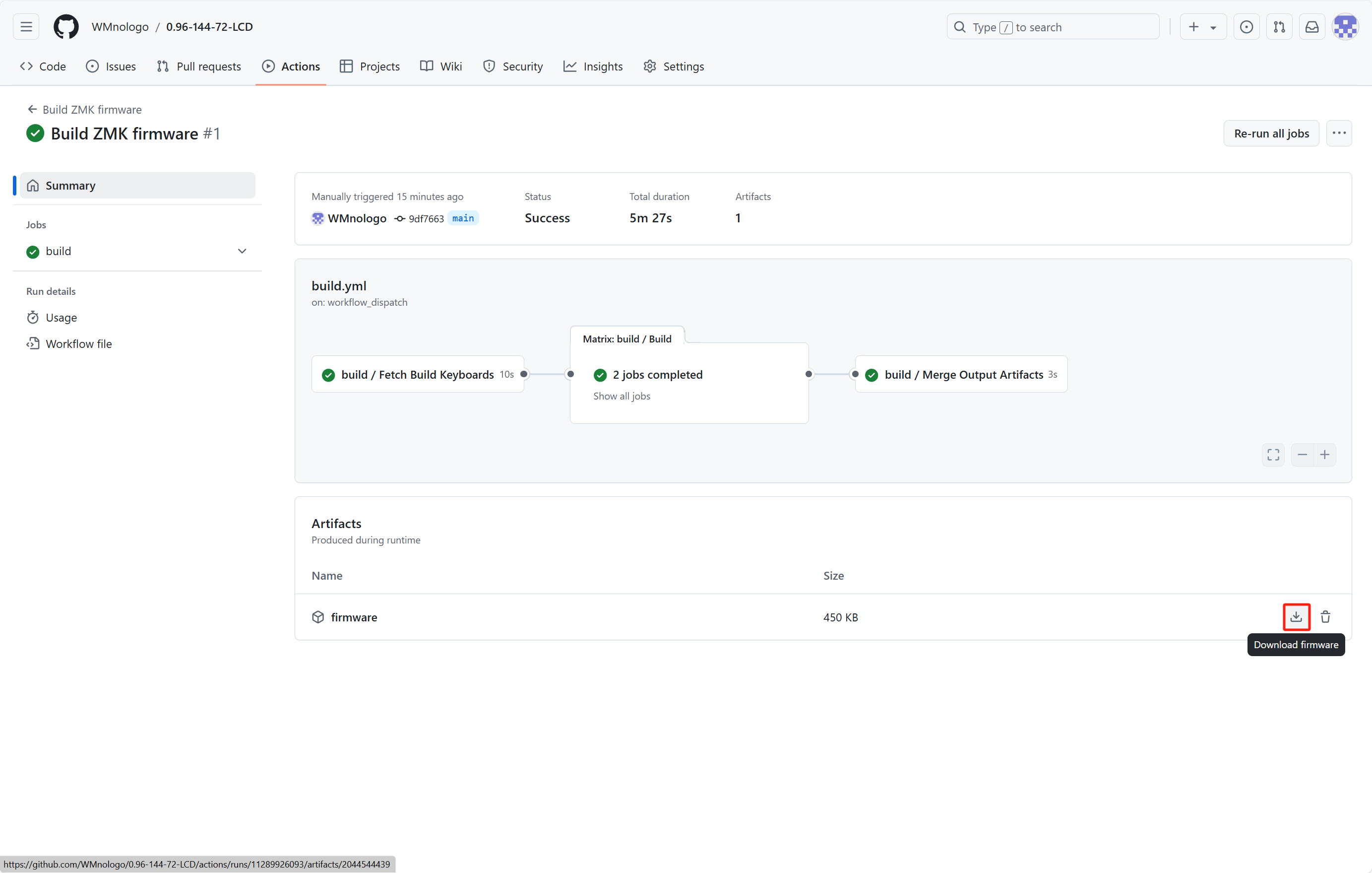Image resolution: width=1372 pixels, height=873 pixels.
Task: Switch to the Projects tab
Action: (370, 66)
